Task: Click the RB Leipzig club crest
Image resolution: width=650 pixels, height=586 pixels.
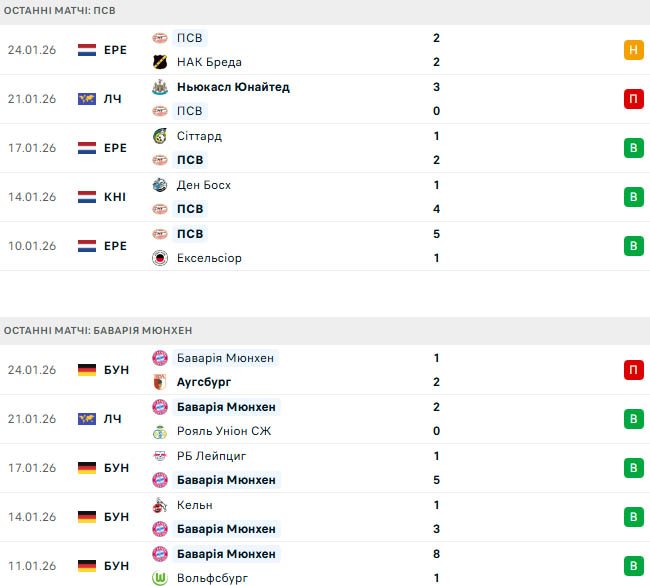Action: (x=160, y=456)
